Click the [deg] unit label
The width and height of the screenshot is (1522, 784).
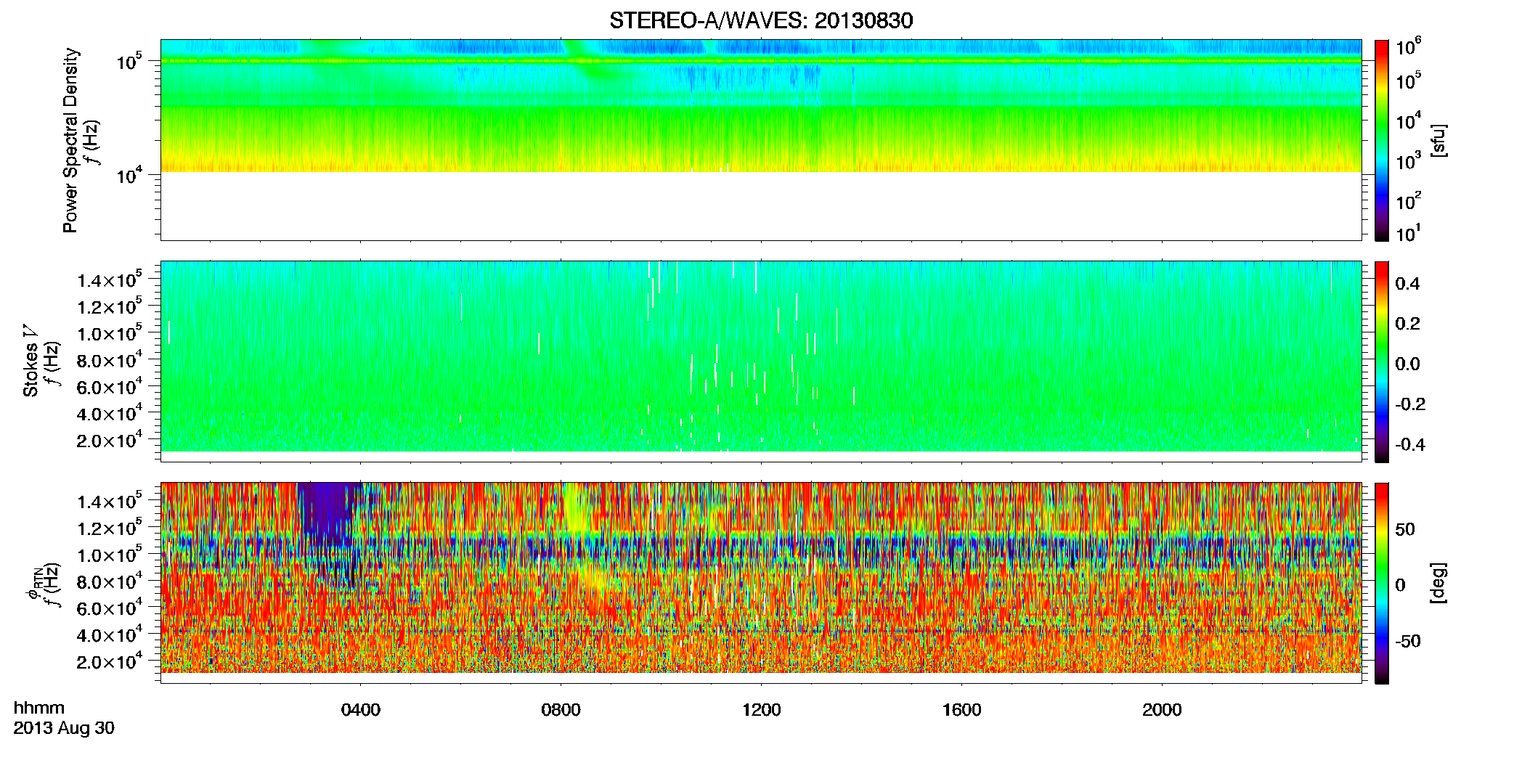[x=1438, y=583]
